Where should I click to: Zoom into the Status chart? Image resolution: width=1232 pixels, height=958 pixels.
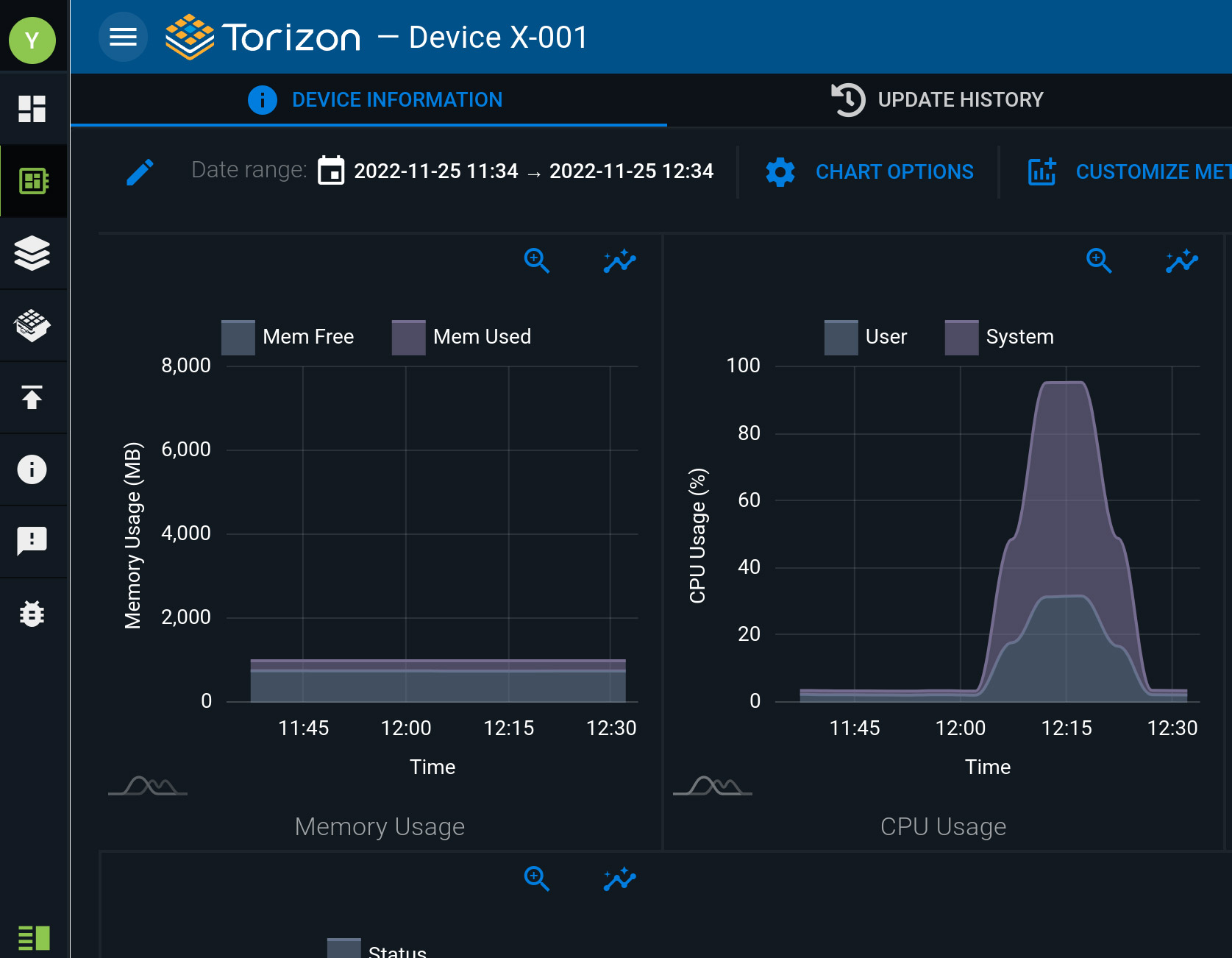[x=537, y=879]
